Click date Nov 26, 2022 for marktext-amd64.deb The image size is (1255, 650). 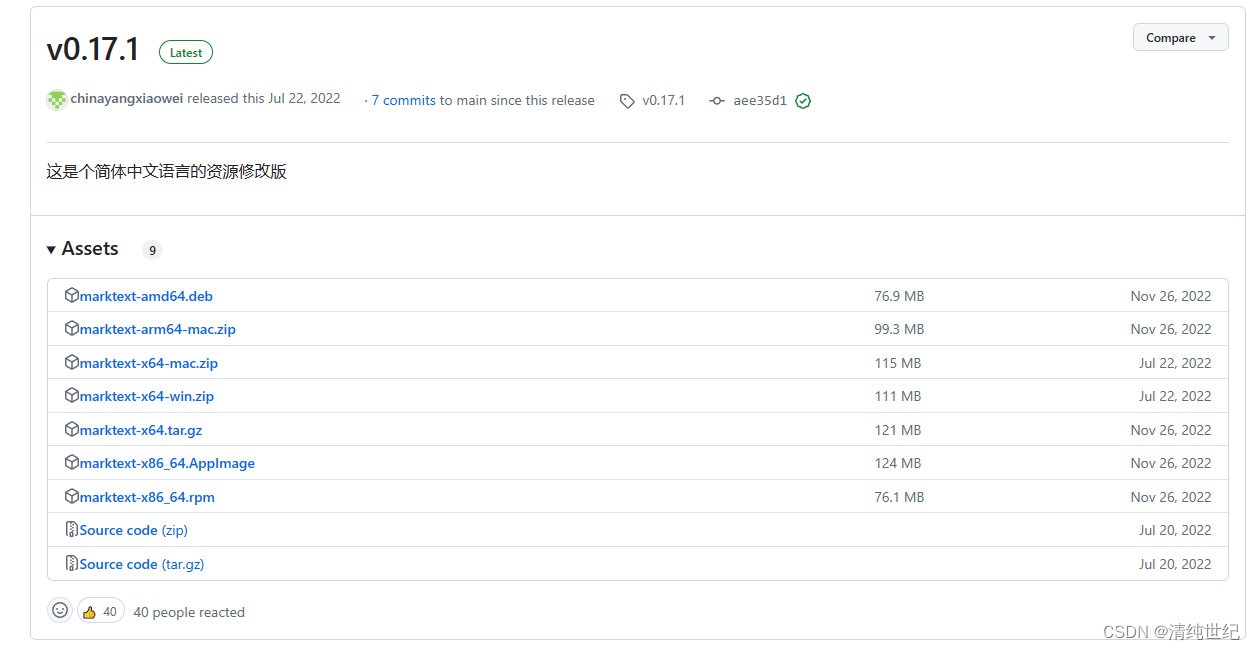click(x=1171, y=296)
